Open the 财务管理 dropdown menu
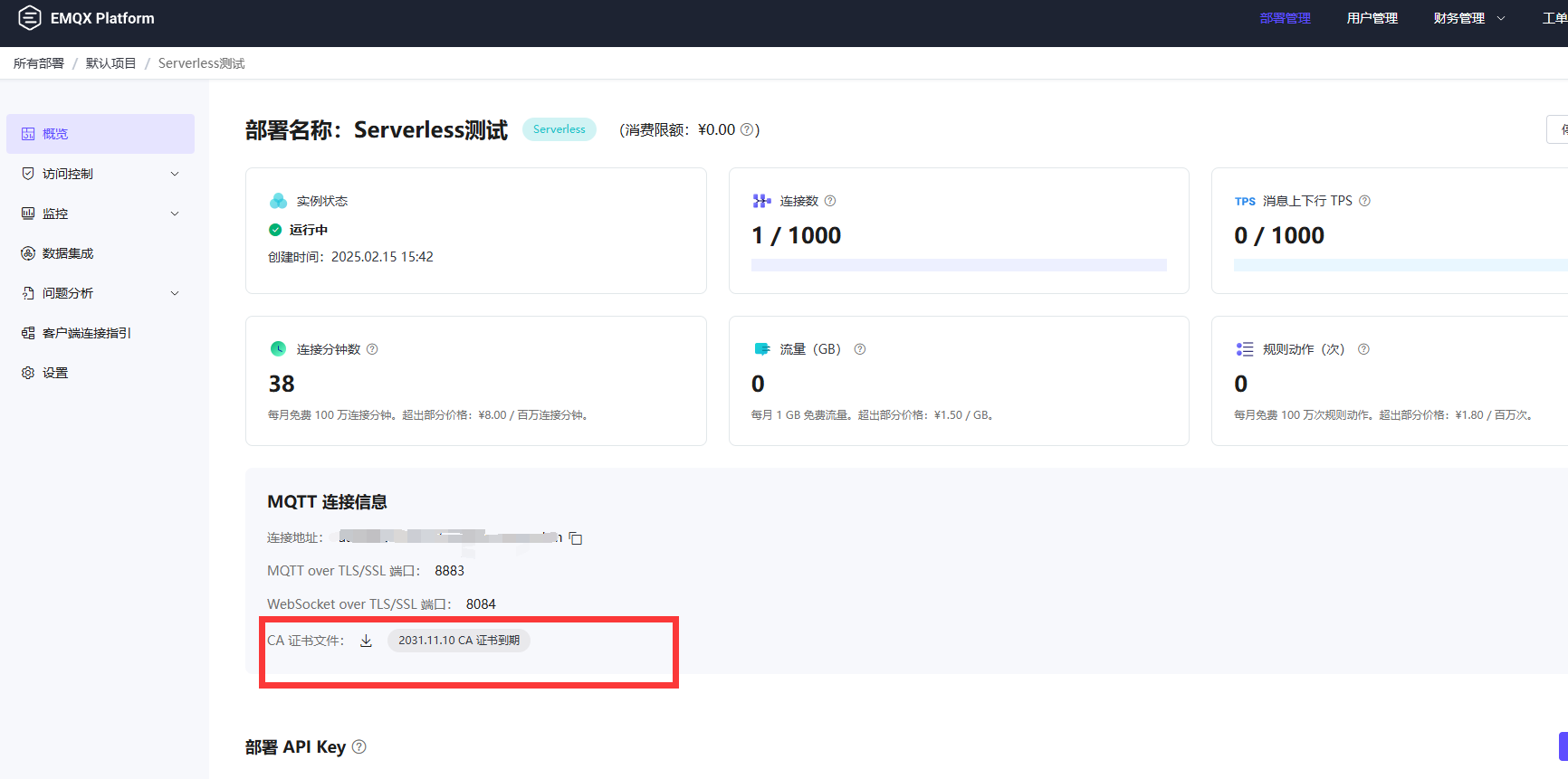Screen dimensions: 1568x779 point(1468,18)
